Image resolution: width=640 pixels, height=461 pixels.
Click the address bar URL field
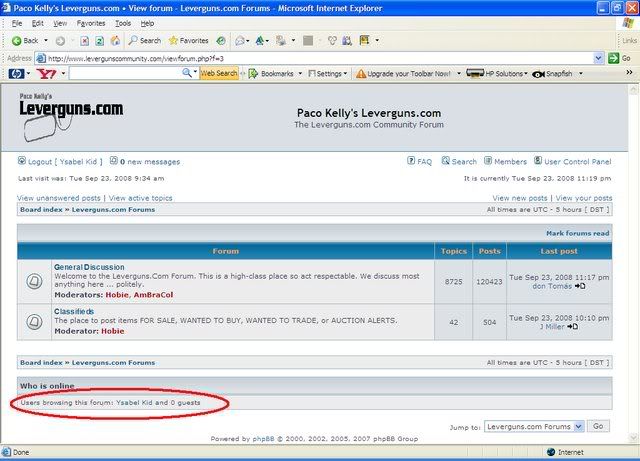click(313, 58)
